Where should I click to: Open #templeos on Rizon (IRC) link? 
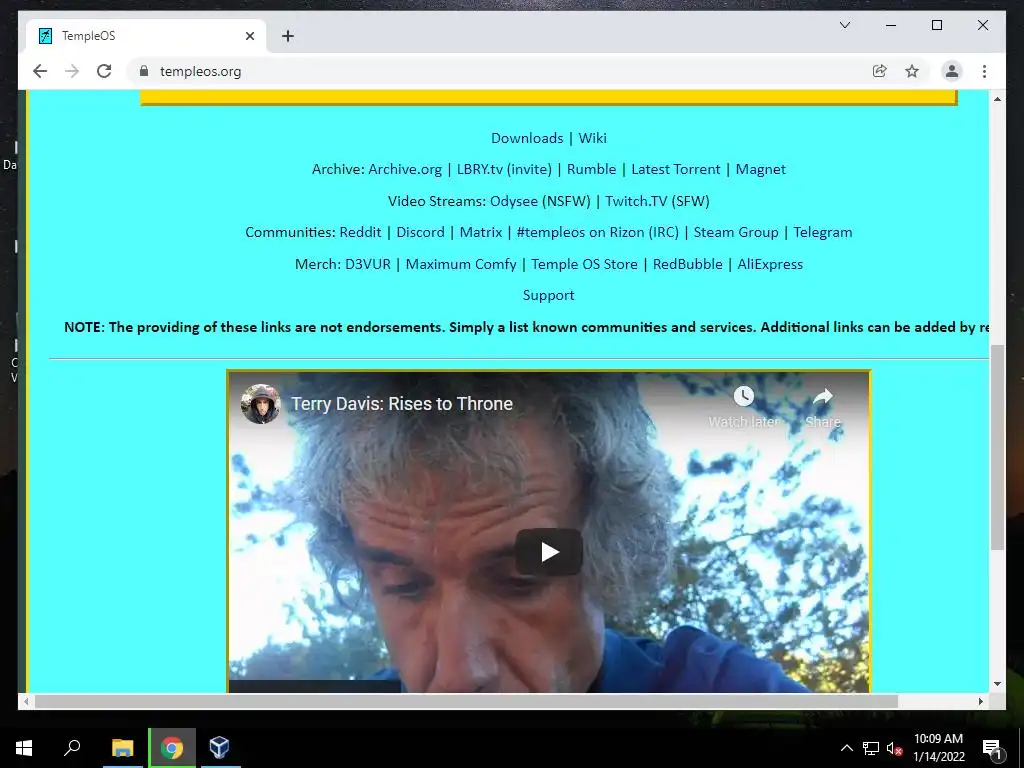[x=598, y=232]
